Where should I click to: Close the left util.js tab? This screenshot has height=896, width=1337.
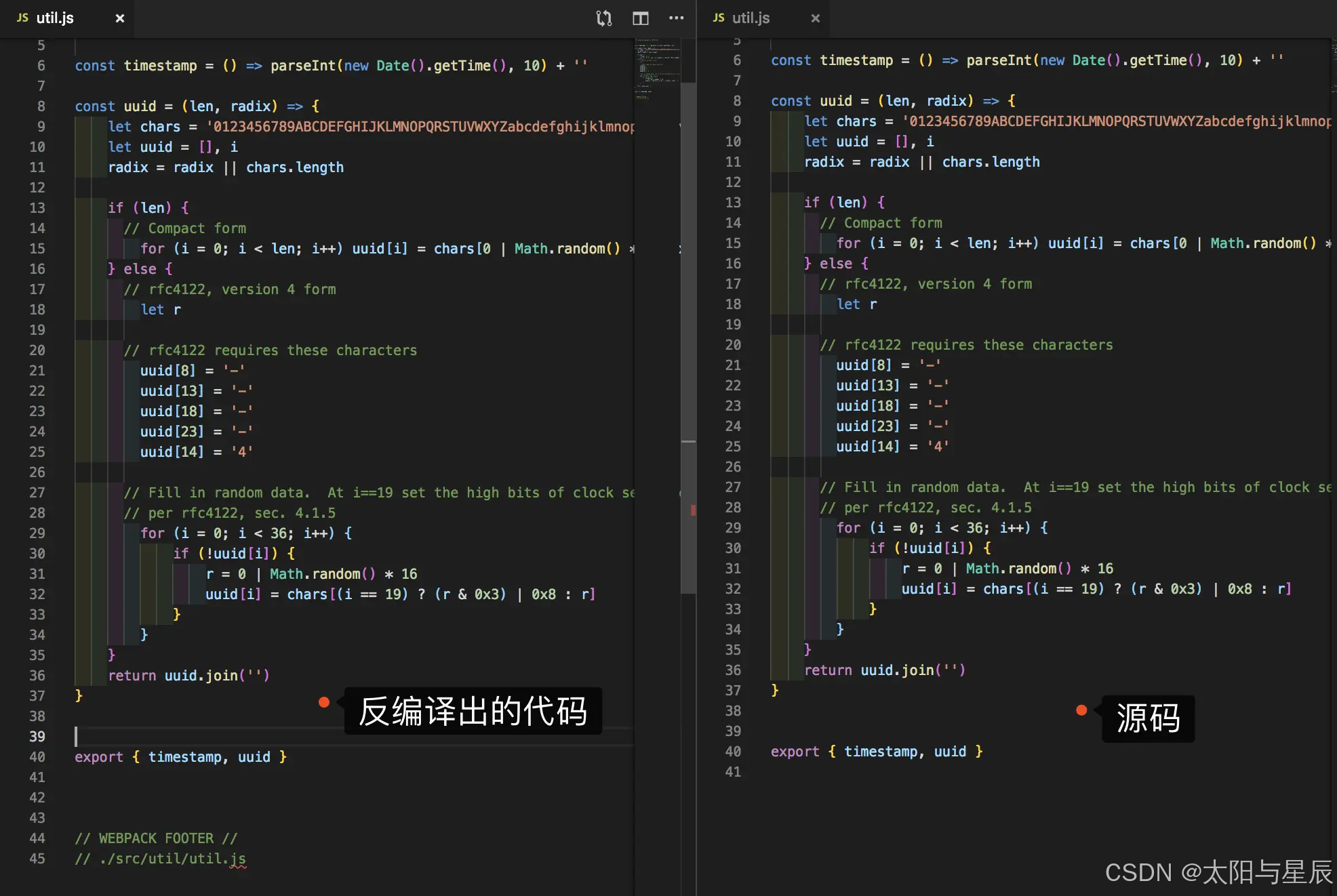pyautogui.click(x=120, y=18)
